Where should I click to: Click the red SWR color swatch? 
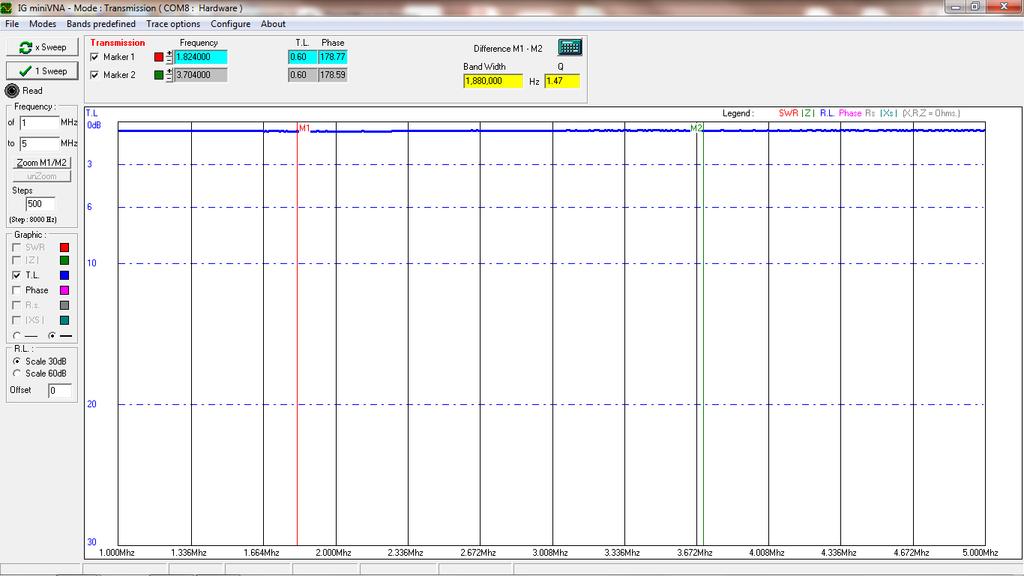65,248
